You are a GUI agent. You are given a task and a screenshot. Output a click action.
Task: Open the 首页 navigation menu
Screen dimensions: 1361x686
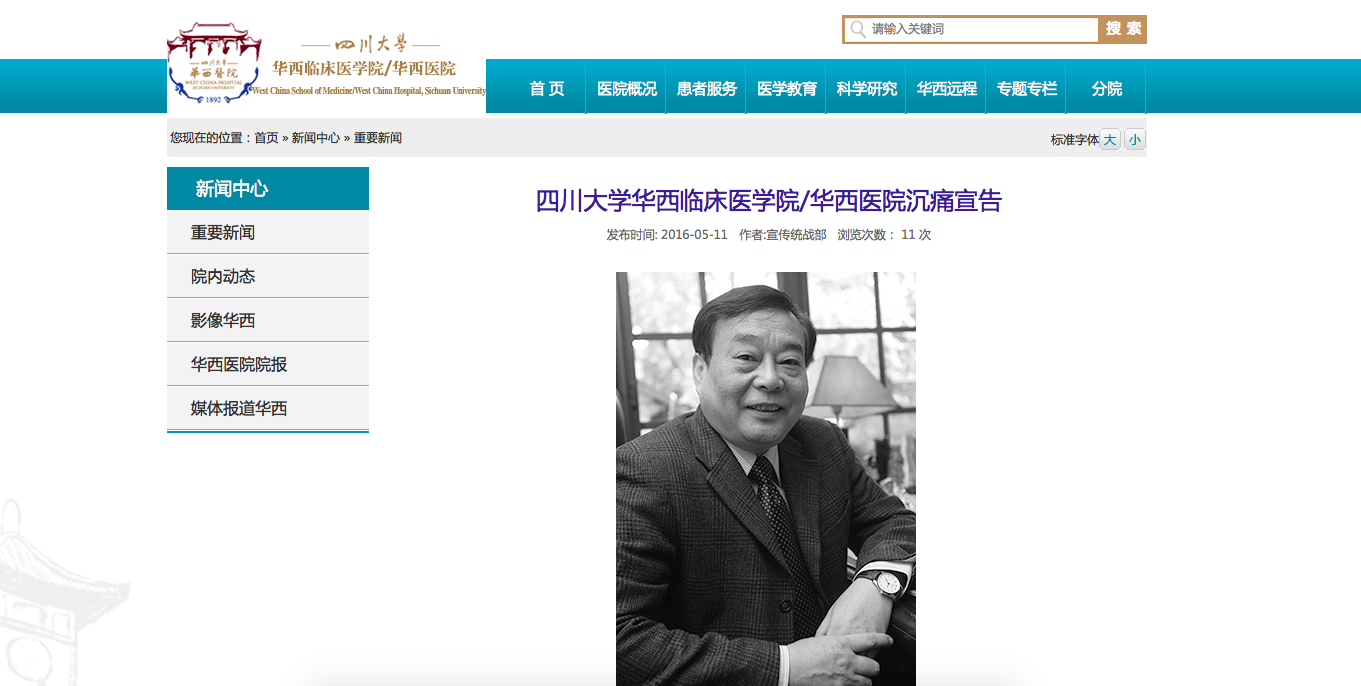(x=546, y=88)
